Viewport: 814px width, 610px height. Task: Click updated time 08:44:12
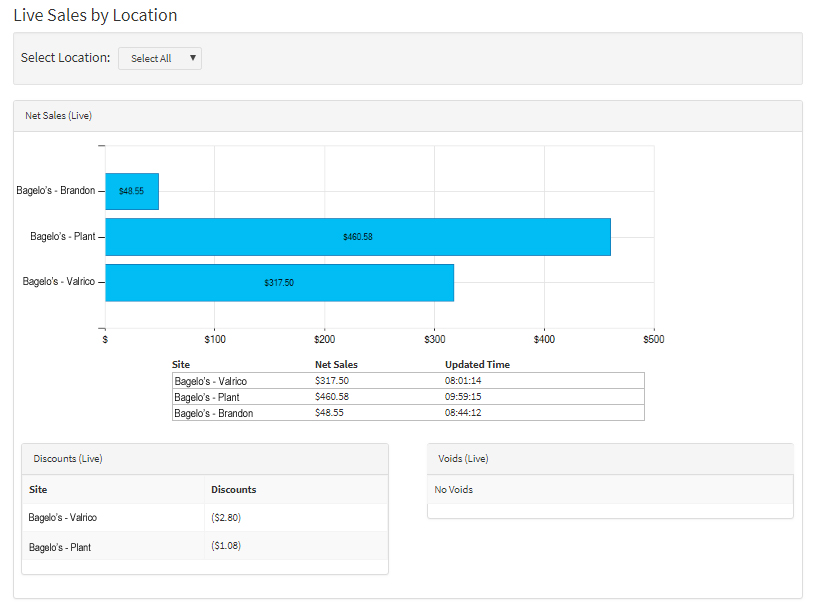point(463,413)
